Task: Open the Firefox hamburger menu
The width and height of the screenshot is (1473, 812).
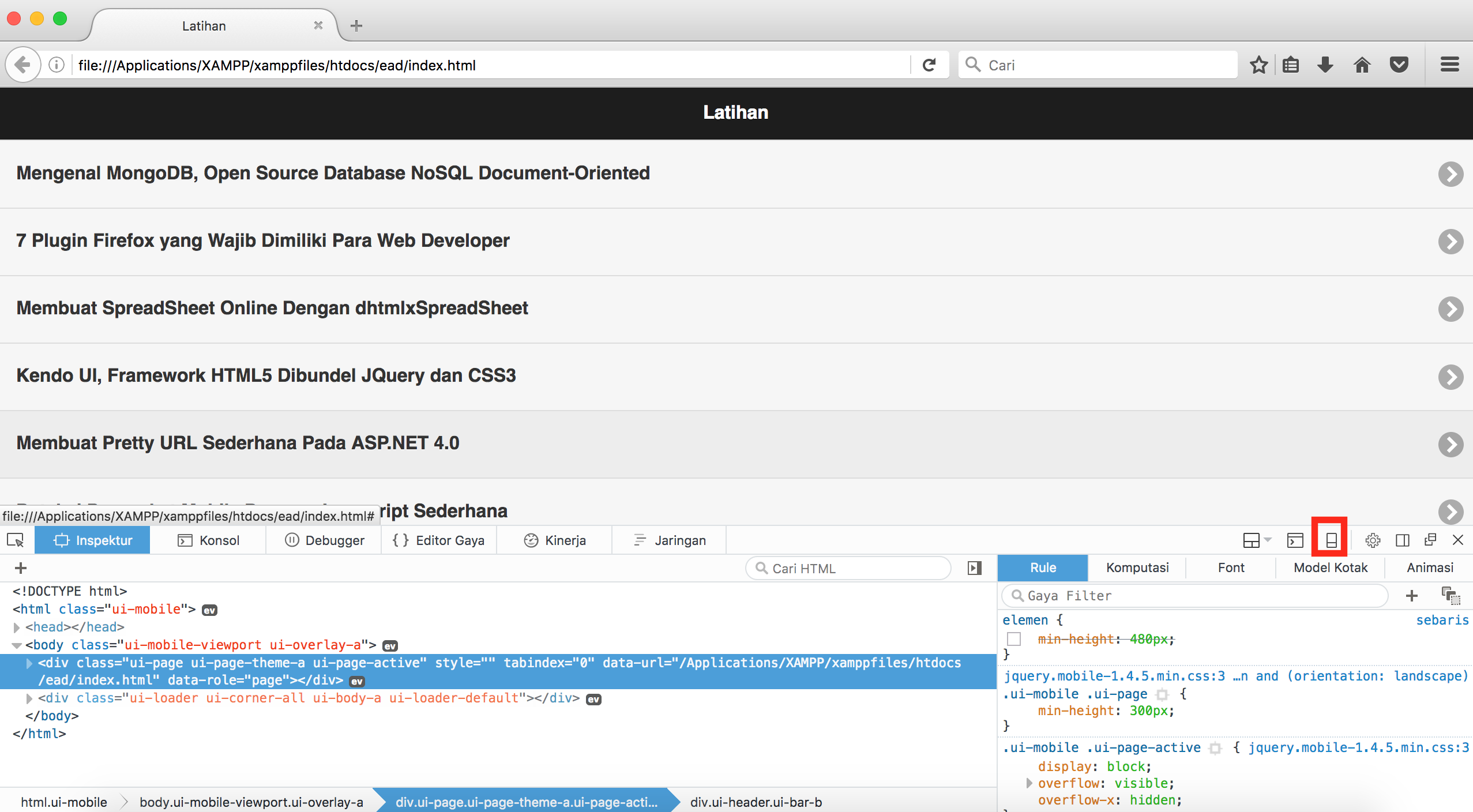Action: coord(1449,65)
